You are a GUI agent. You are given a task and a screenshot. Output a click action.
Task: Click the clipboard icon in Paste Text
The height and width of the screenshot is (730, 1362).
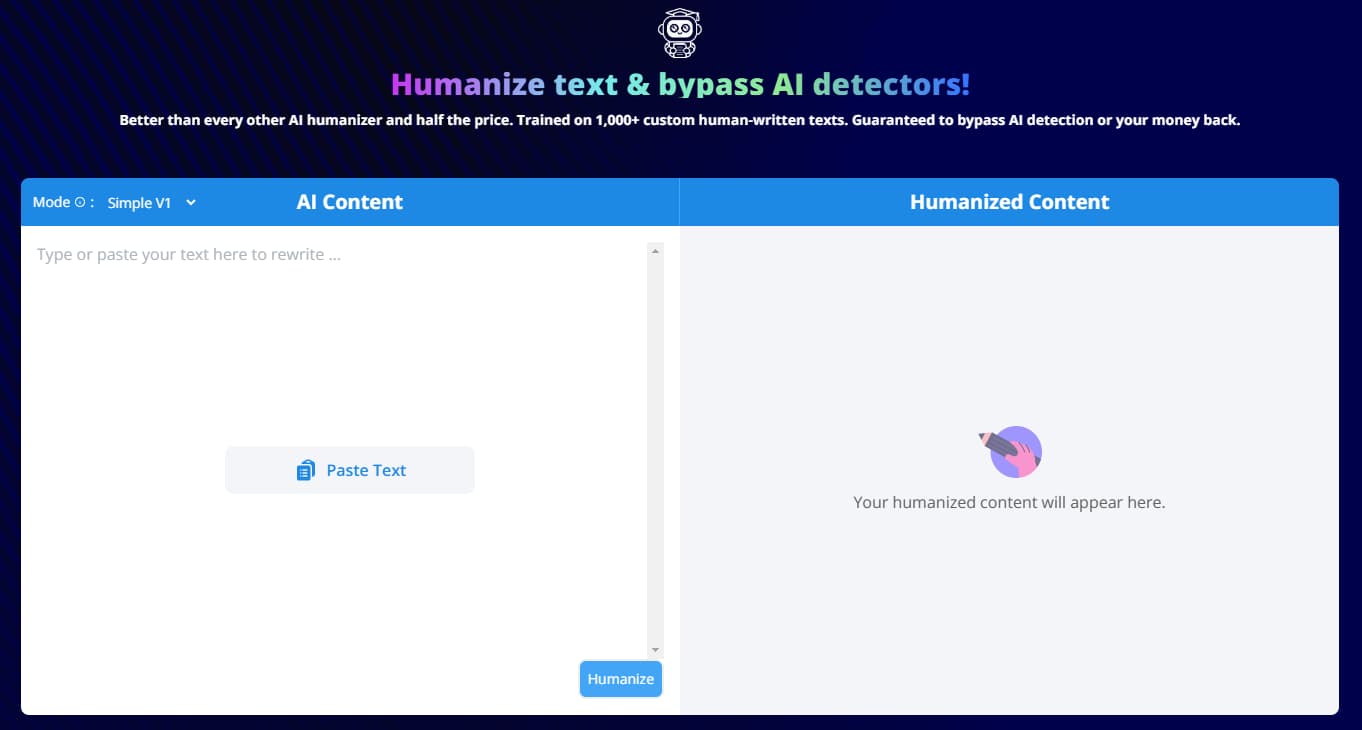click(x=306, y=470)
